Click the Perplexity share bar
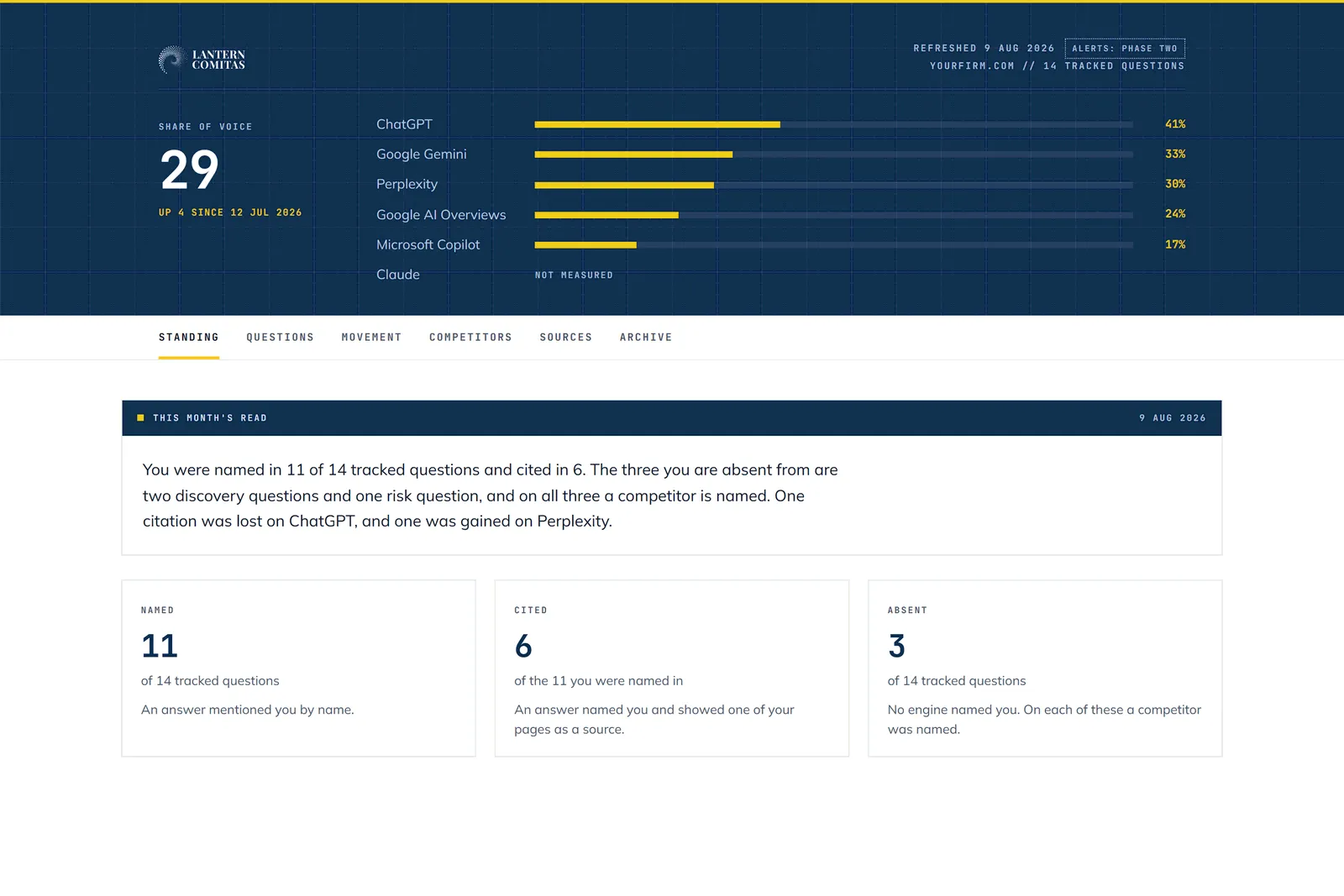This screenshot has width=1344, height=896. pyautogui.click(x=833, y=185)
